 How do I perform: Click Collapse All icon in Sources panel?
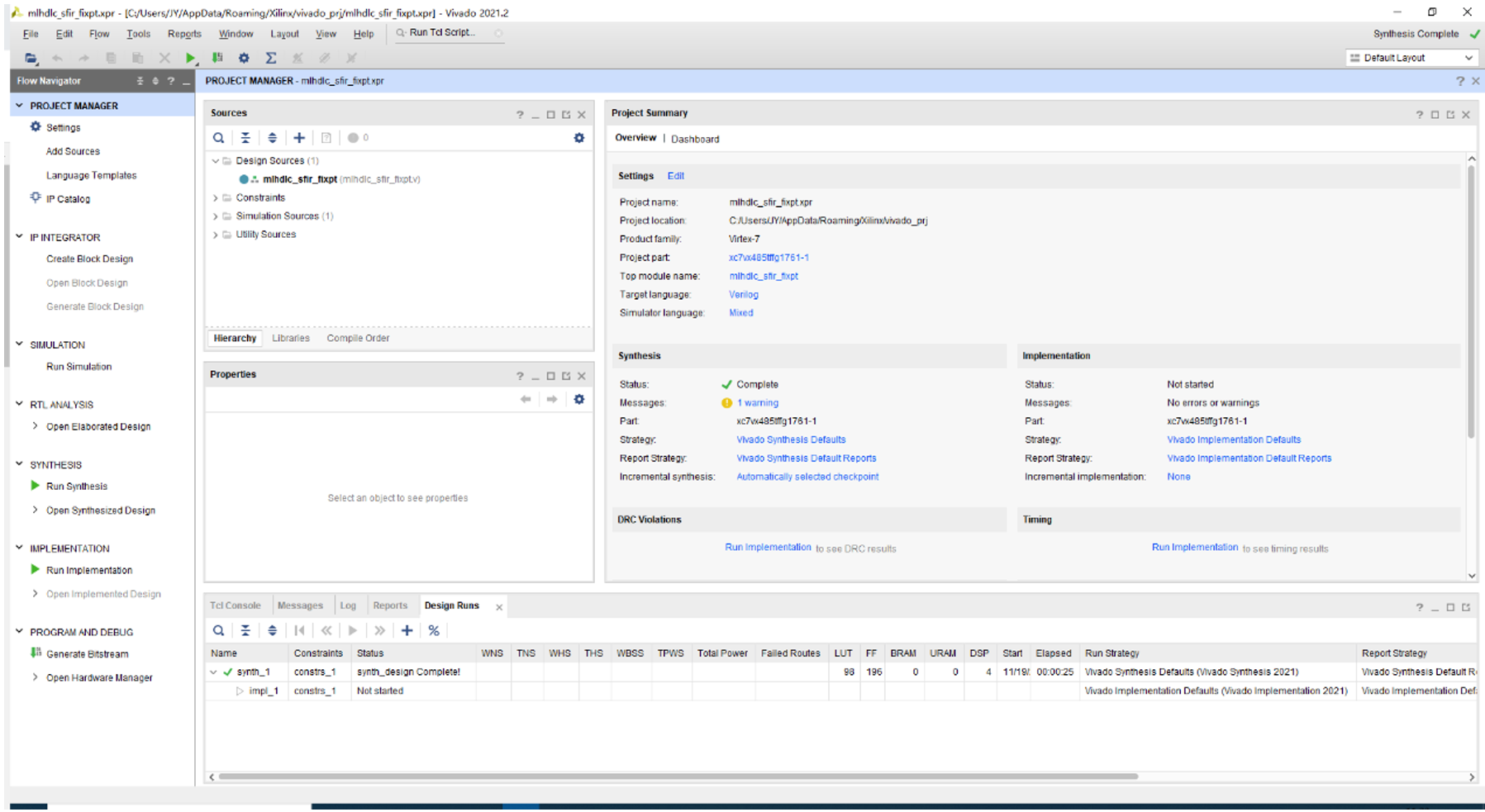(x=245, y=138)
